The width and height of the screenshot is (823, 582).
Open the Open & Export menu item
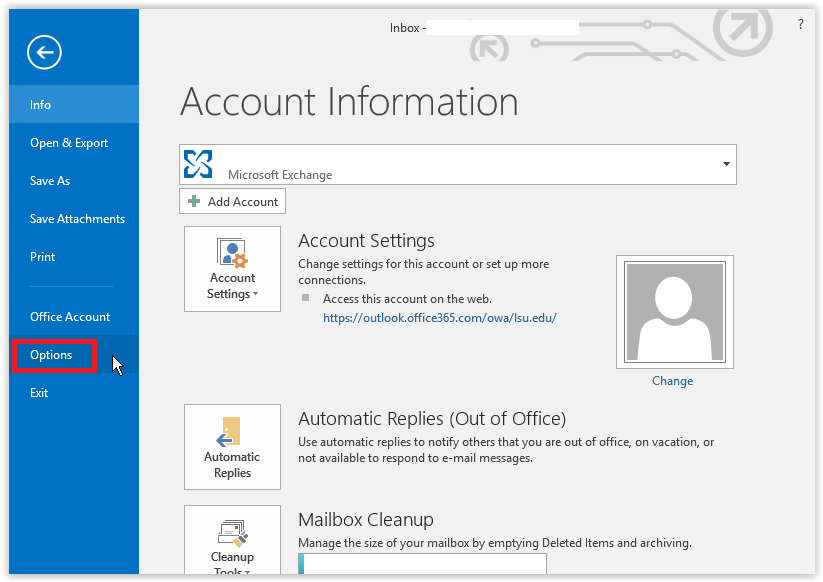coord(73,143)
